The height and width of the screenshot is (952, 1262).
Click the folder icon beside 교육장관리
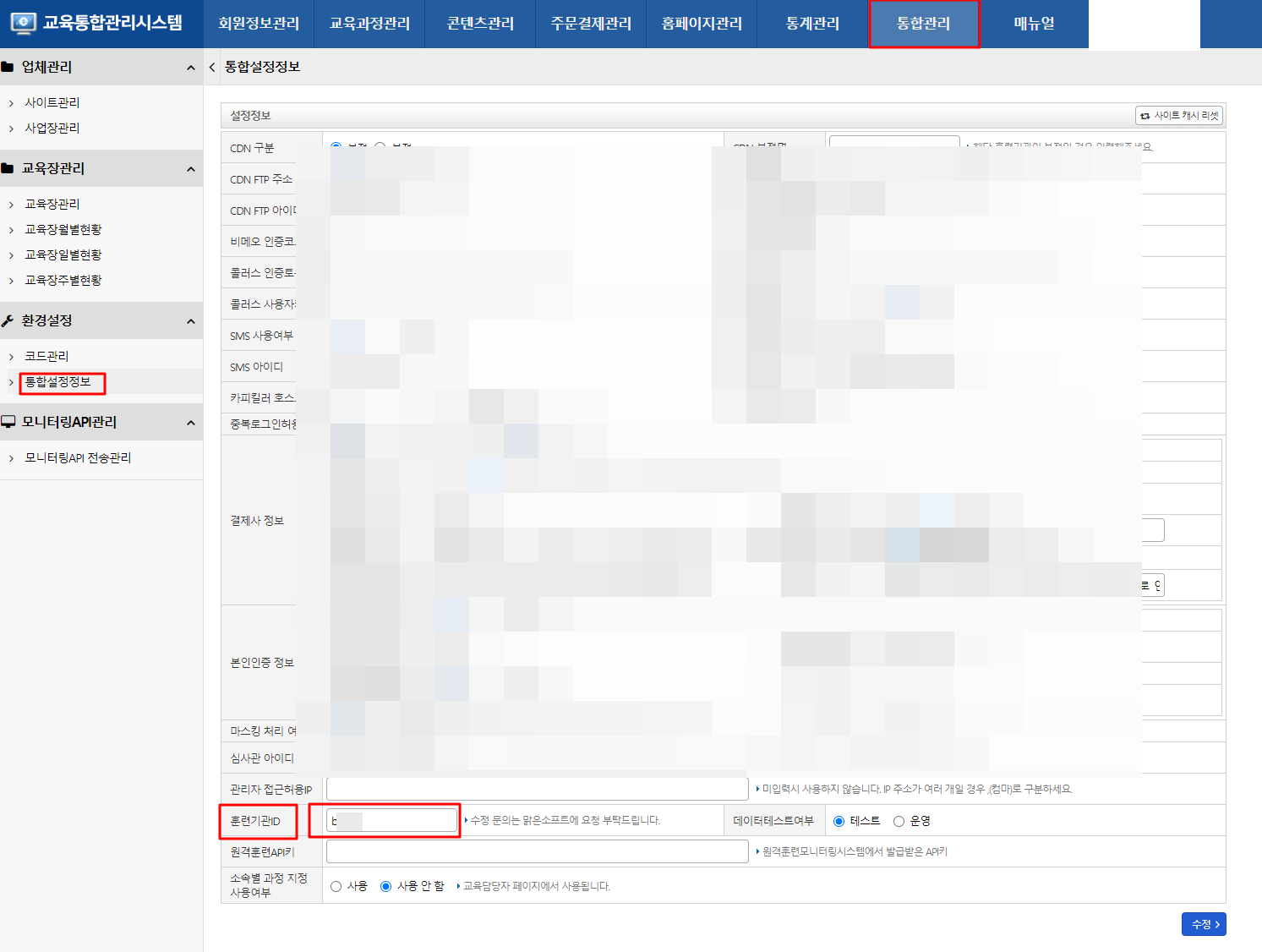[x=8, y=168]
